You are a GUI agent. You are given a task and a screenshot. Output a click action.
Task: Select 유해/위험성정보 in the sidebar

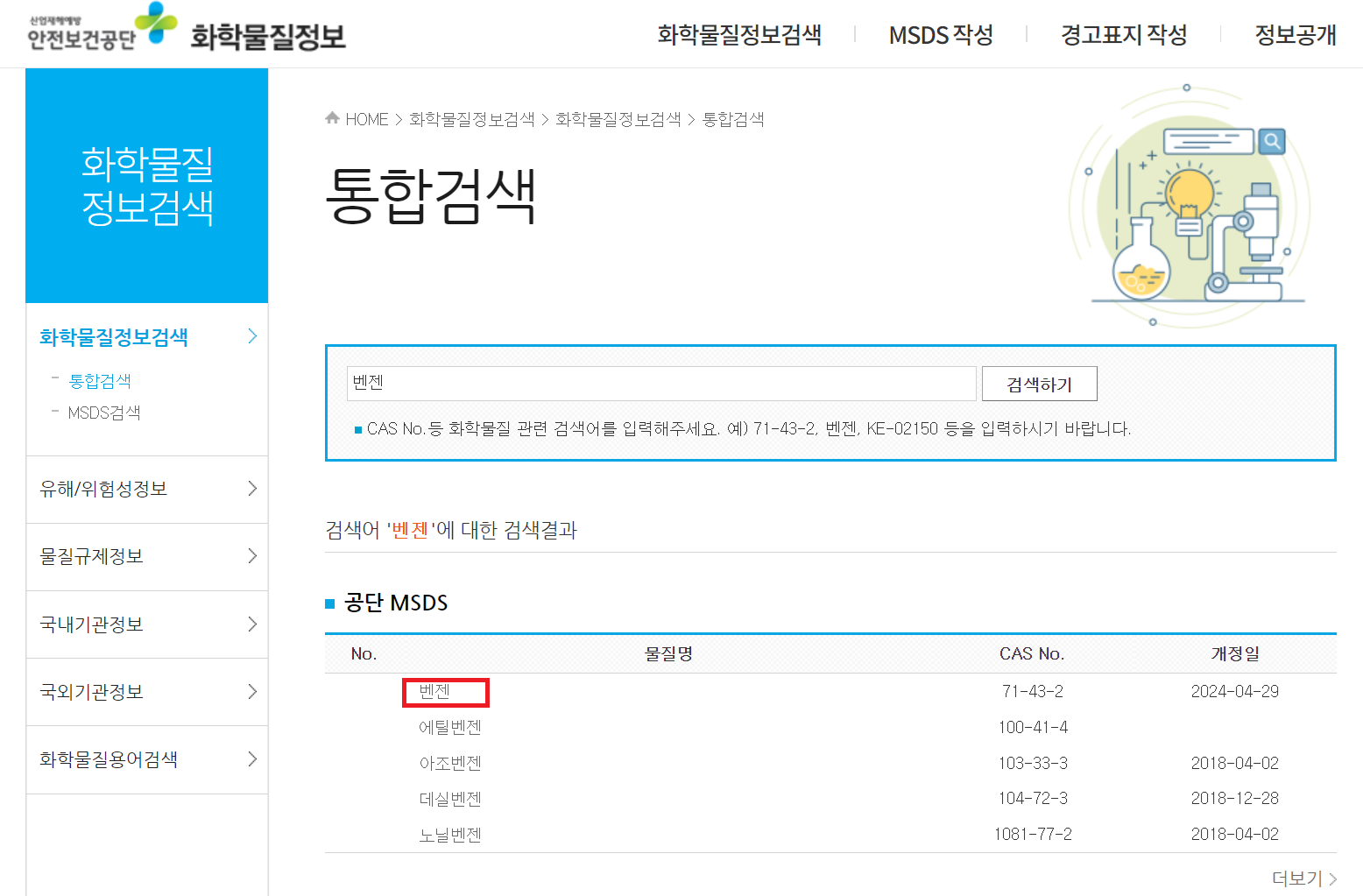point(103,489)
